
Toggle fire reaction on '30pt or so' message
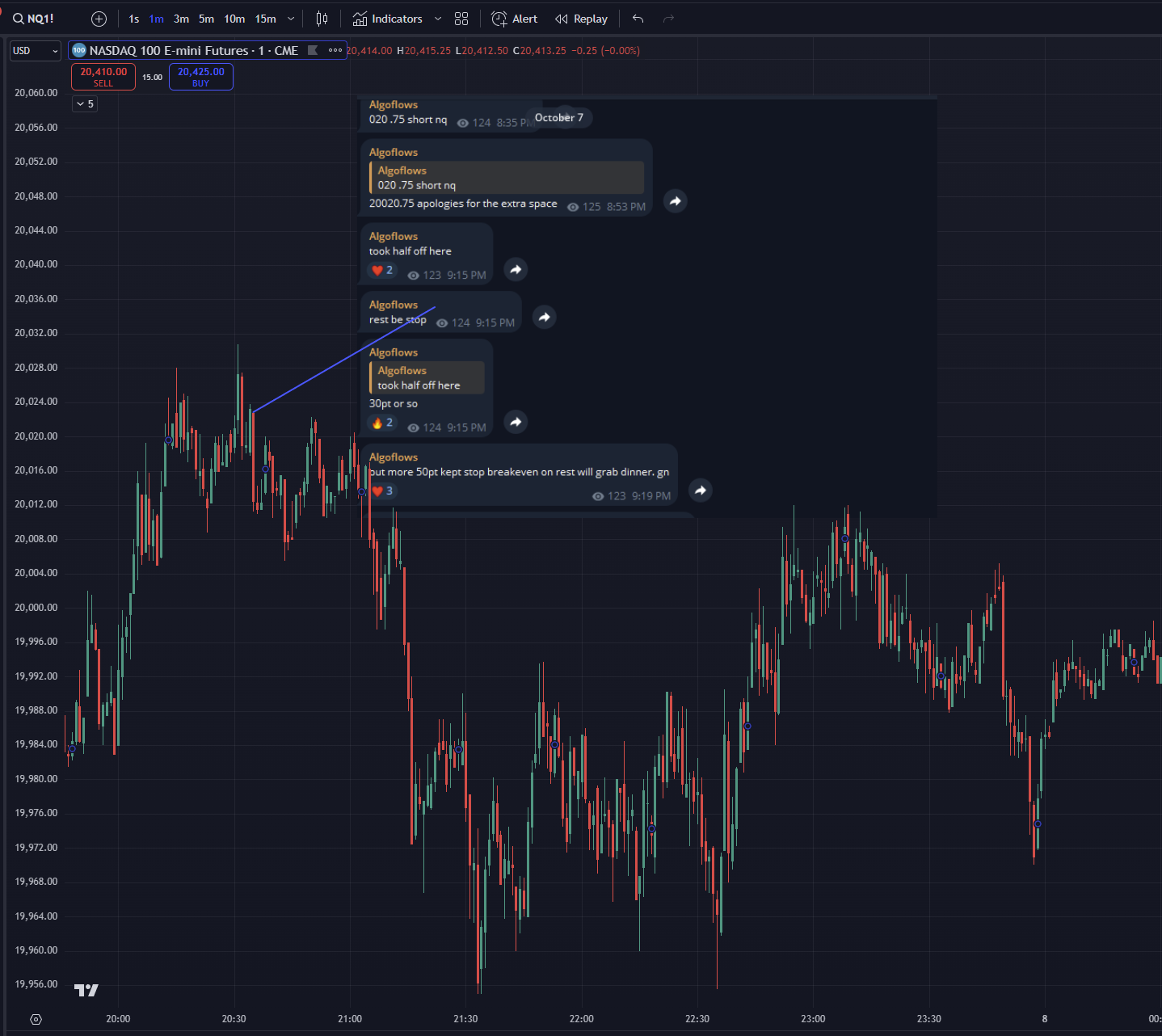(382, 423)
